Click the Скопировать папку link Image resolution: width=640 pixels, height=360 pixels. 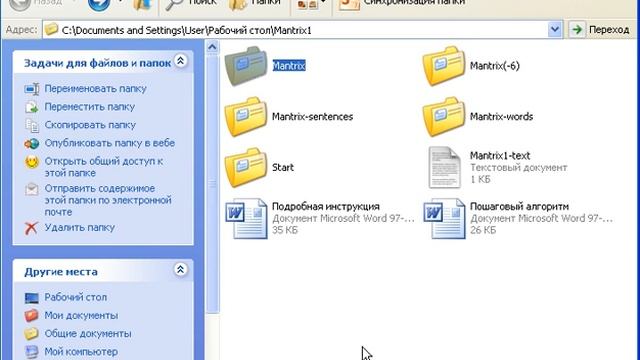click(90, 125)
